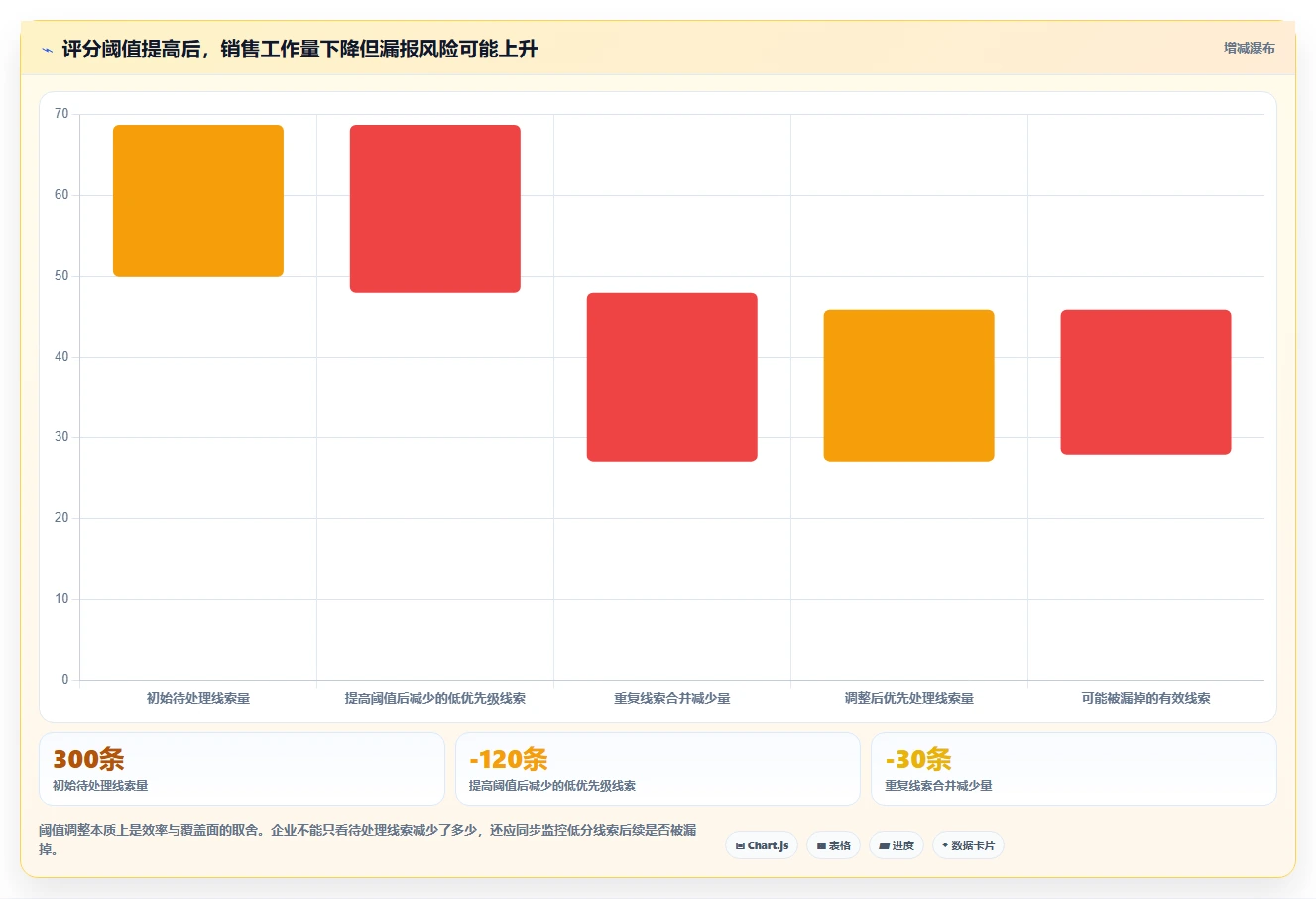
Task: Click the orange bar for 初始待处理线索量
Action: click(x=198, y=200)
